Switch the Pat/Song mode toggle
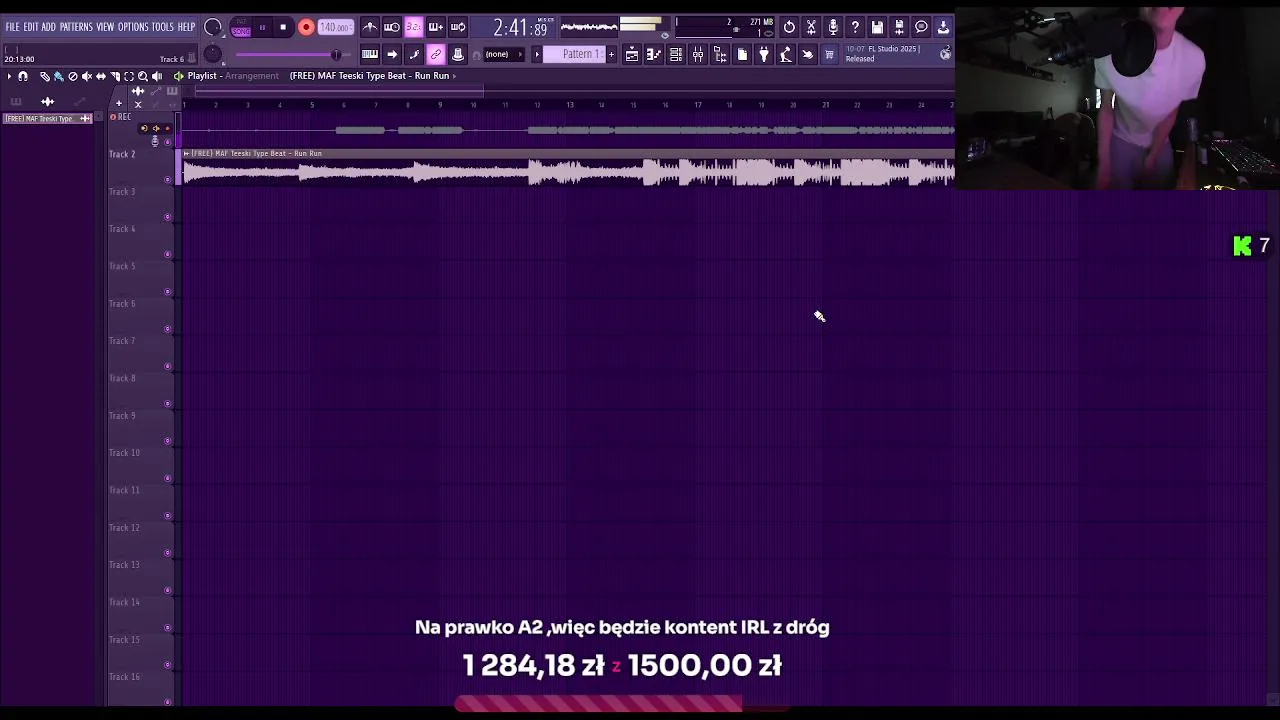The image size is (1280, 720). click(x=241, y=28)
